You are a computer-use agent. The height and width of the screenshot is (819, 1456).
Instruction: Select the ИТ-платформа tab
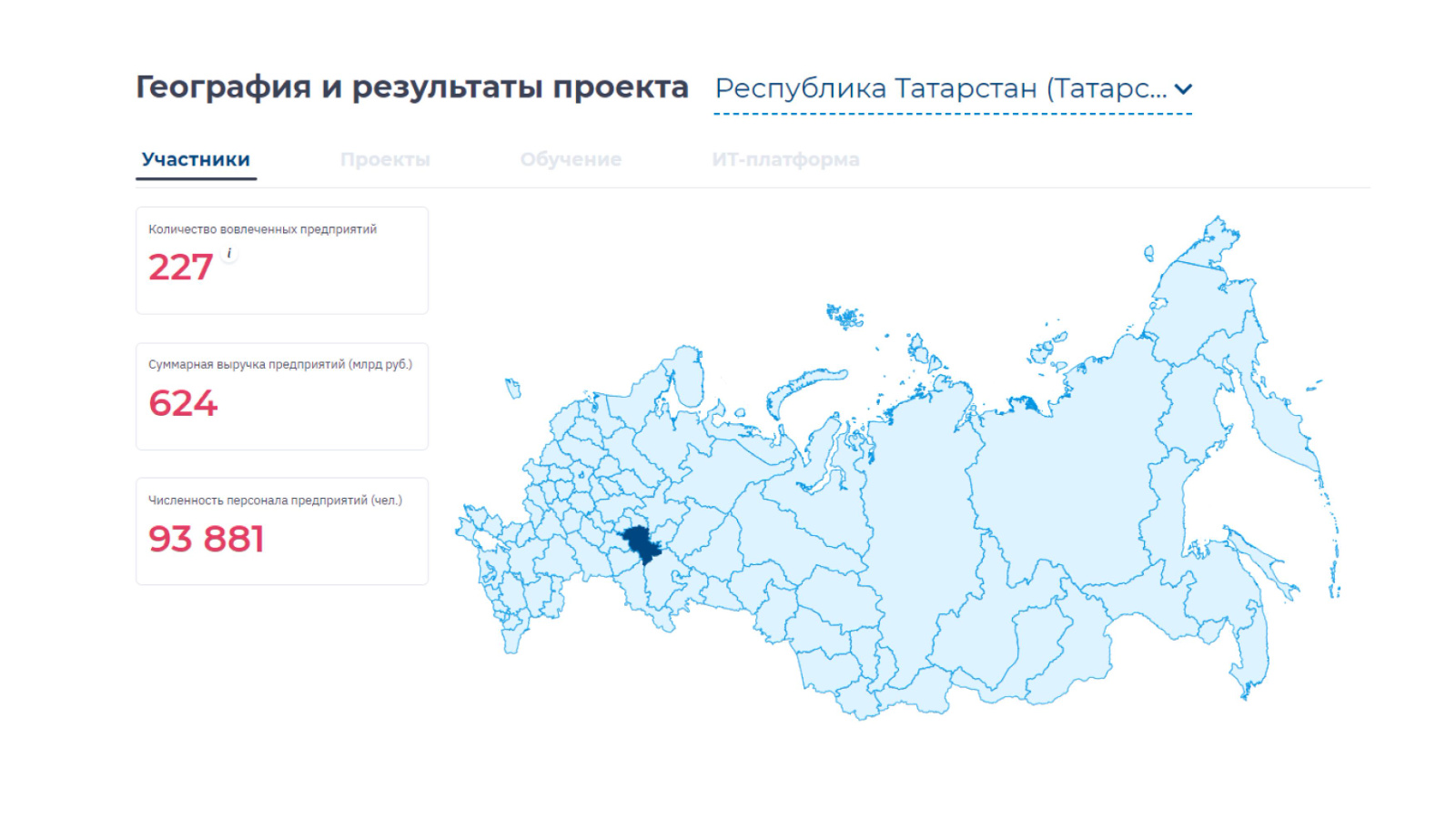[784, 159]
